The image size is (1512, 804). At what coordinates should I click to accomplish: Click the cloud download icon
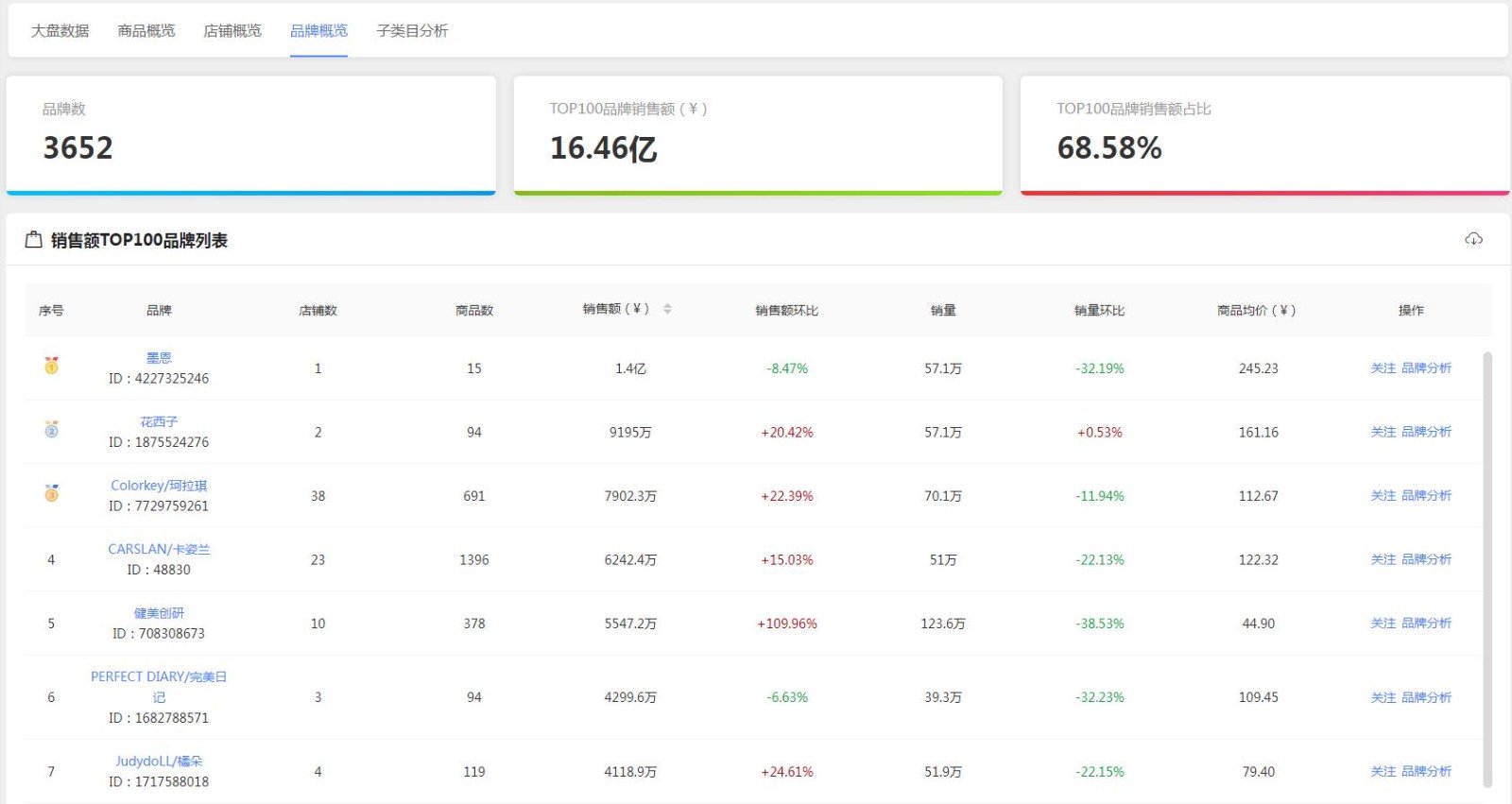coord(1473,239)
